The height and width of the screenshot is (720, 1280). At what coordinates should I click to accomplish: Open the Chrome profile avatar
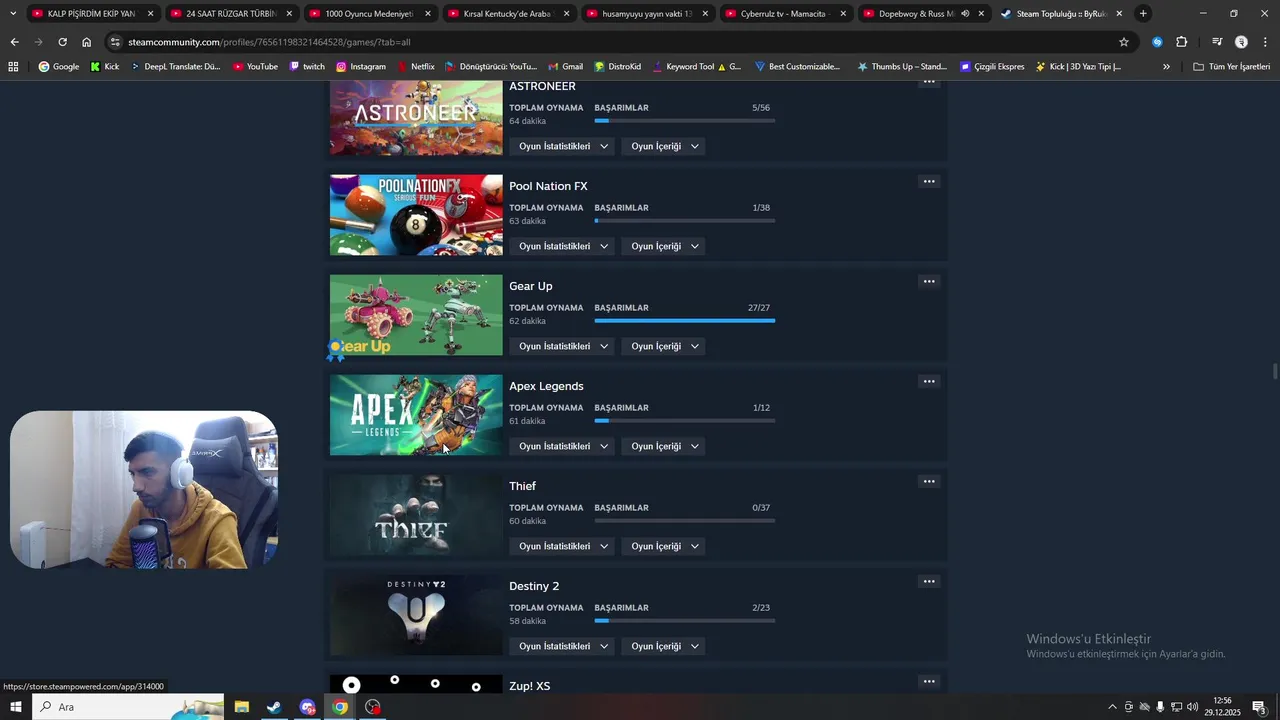pos(1241,42)
